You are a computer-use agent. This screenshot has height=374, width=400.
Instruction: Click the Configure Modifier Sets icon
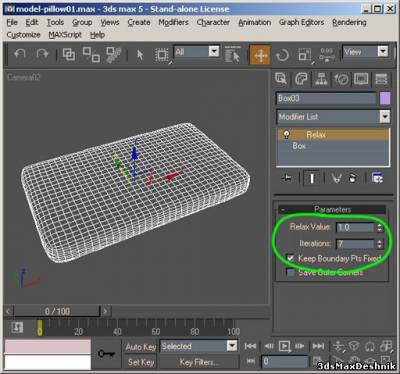pyautogui.click(x=377, y=178)
